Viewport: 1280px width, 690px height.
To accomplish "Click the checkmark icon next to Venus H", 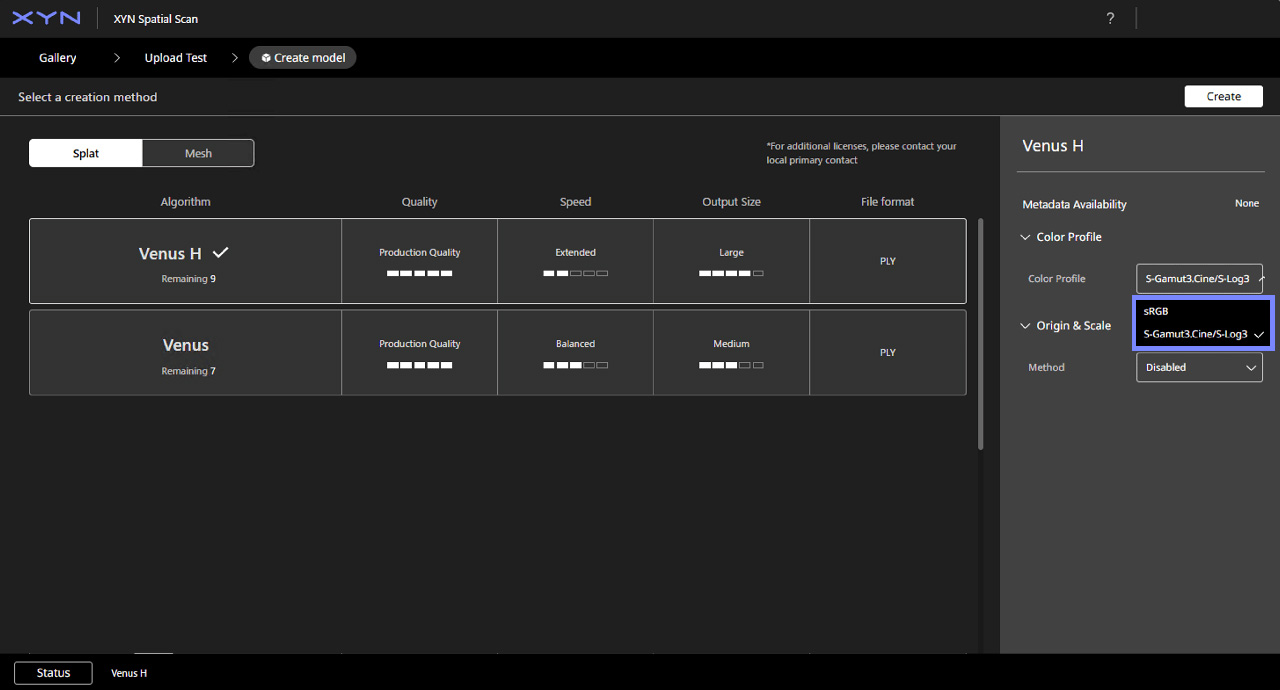I will 221,252.
